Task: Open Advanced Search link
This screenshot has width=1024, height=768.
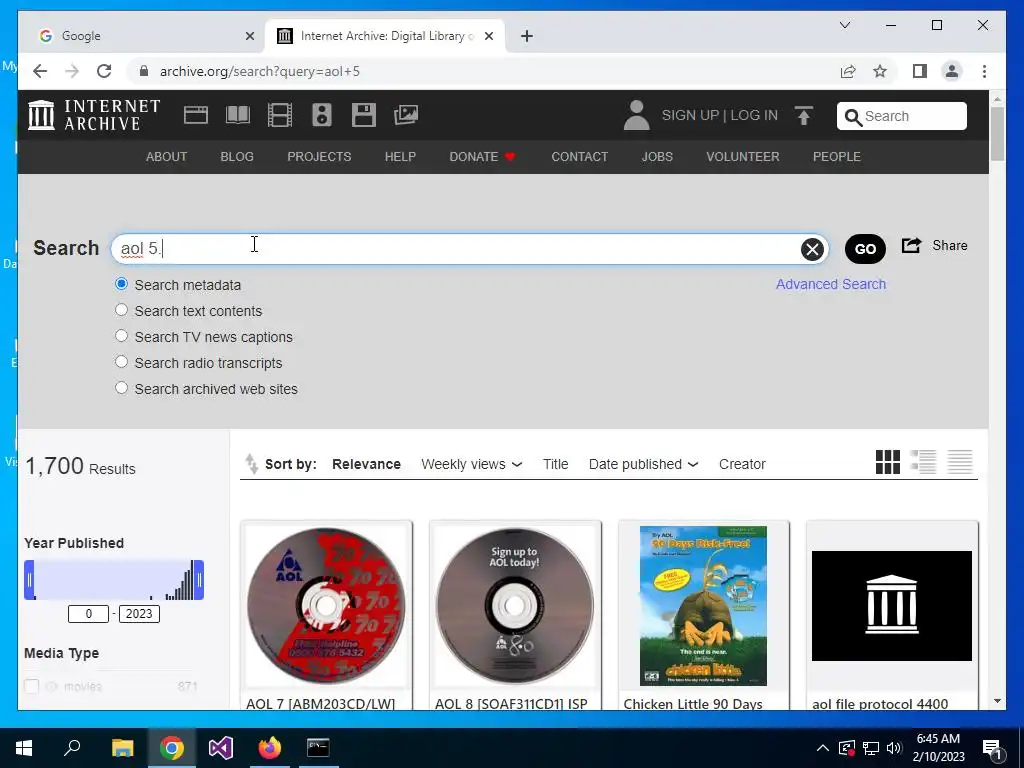Action: click(x=831, y=284)
